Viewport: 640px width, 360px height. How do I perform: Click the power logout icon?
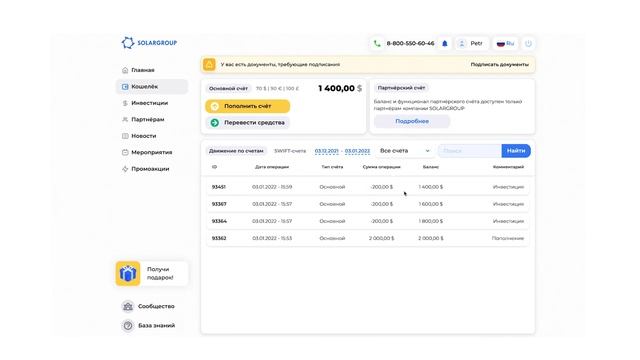(529, 43)
